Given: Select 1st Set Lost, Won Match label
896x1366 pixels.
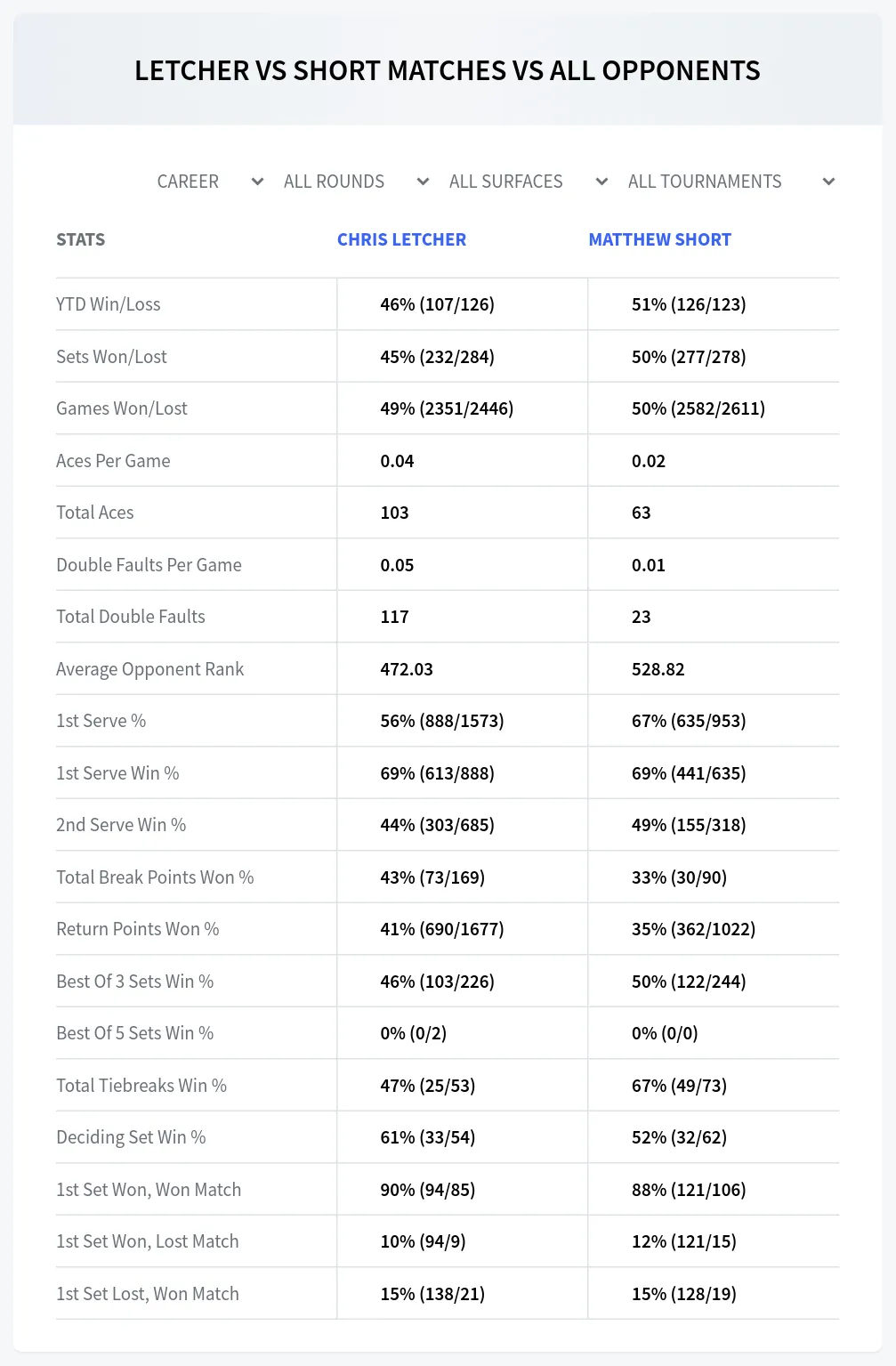Looking at the screenshot, I should pyautogui.click(x=148, y=1294).
